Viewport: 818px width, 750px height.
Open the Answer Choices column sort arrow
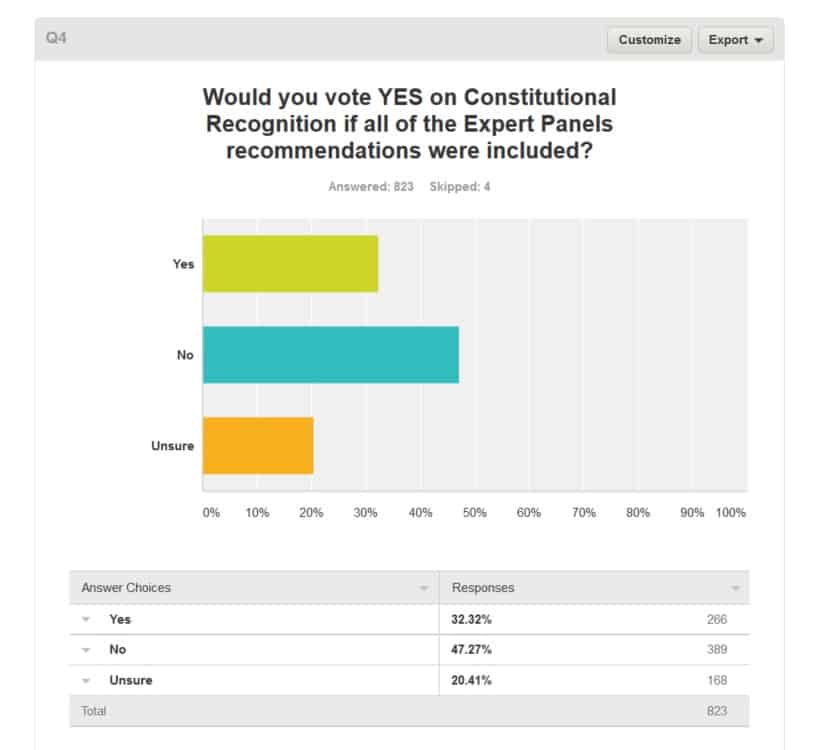(x=424, y=588)
